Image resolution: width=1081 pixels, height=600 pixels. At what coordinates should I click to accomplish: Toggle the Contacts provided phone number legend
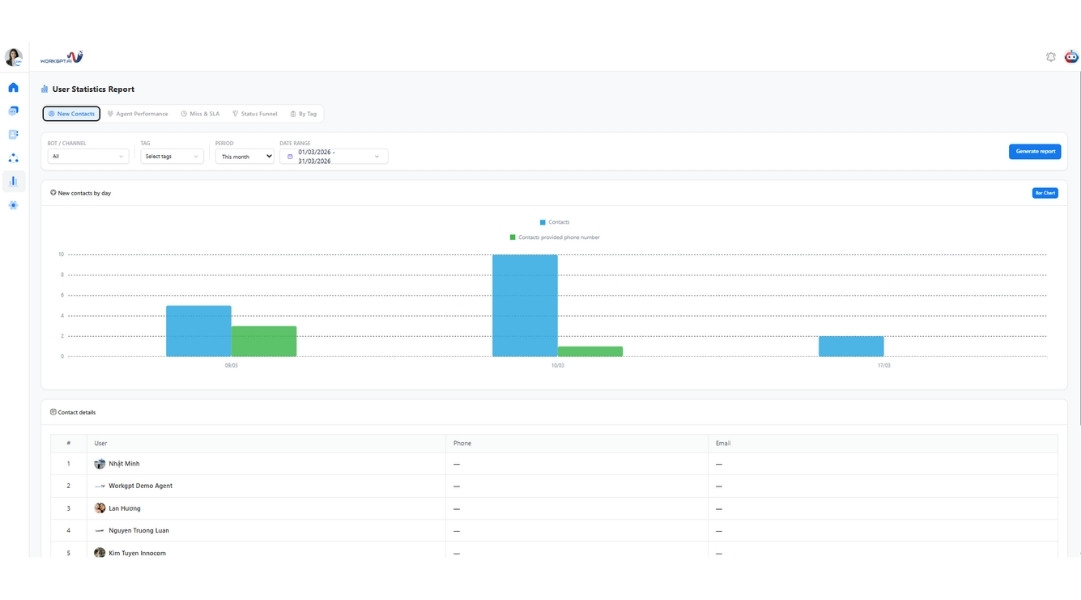[554, 237]
